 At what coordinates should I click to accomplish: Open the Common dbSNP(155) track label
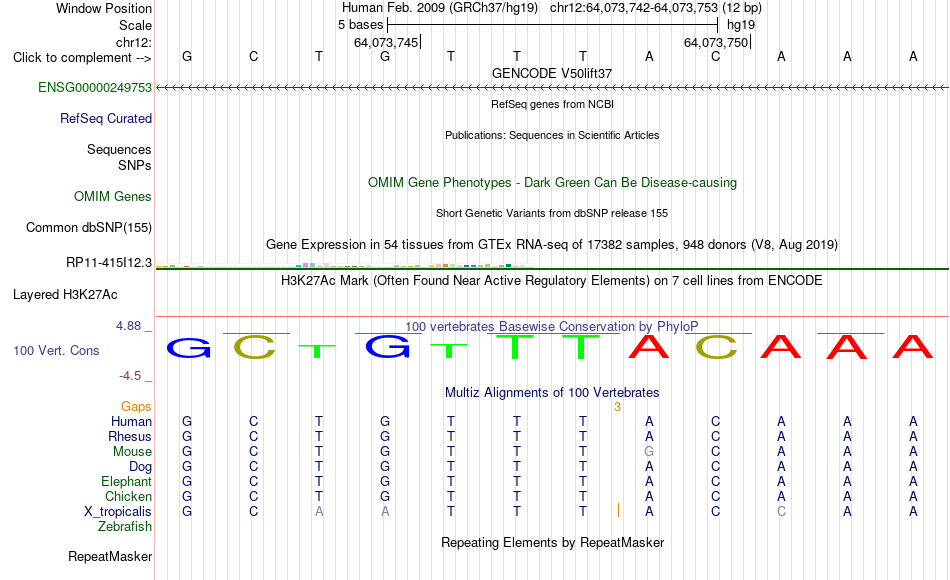tap(88, 227)
